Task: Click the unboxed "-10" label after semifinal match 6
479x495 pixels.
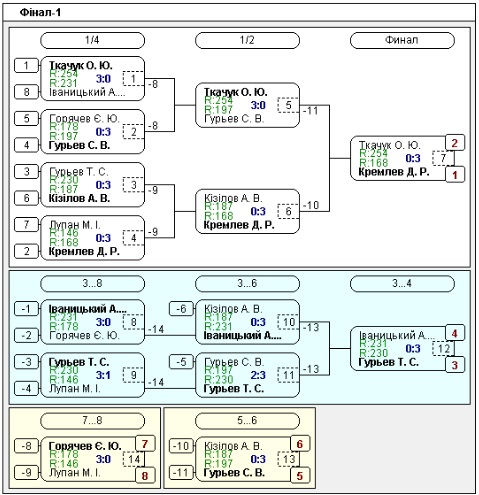Action: [x=311, y=205]
